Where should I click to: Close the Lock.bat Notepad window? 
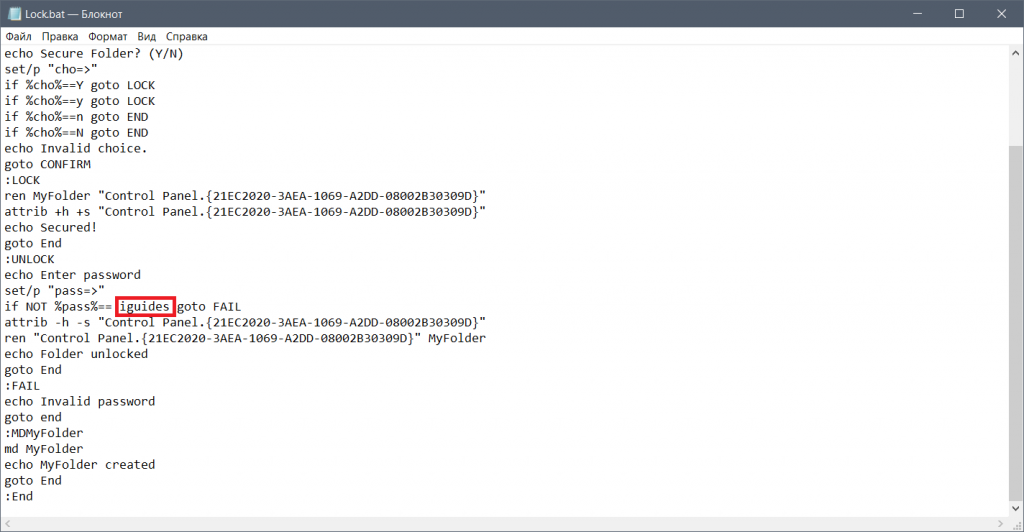tap(1001, 14)
